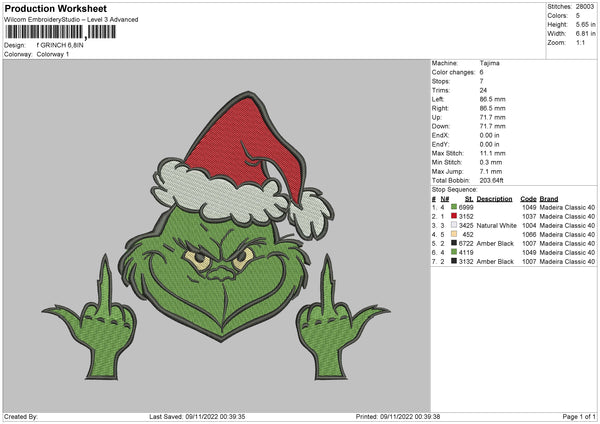Click the Machine value 'Tajima'
The height and width of the screenshot is (424, 600).
(x=489, y=63)
